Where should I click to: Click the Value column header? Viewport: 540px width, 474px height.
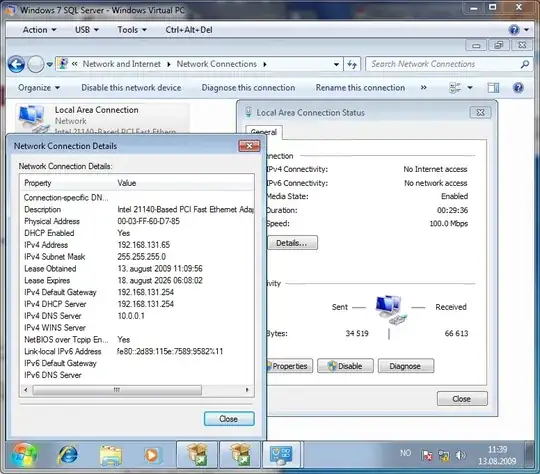click(x=184, y=183)
